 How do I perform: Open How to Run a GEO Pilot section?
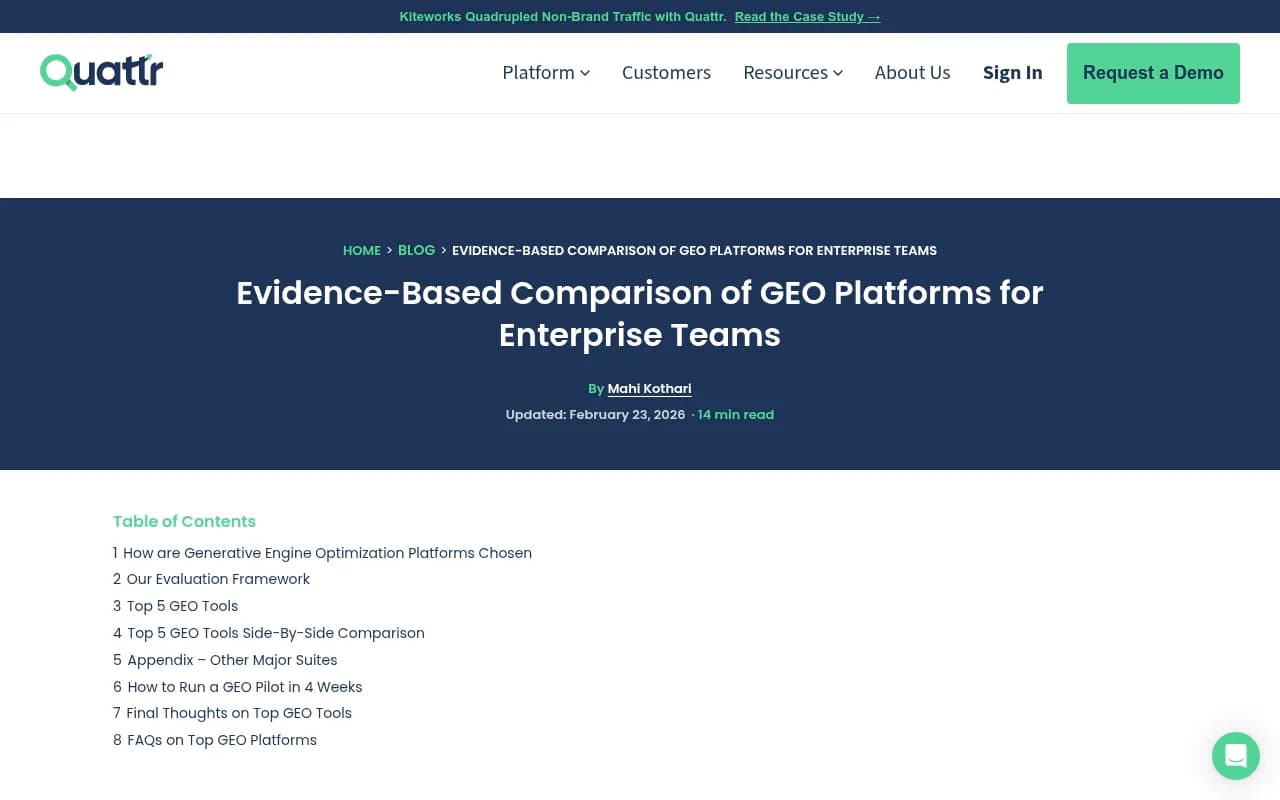[x=245, y=687]
